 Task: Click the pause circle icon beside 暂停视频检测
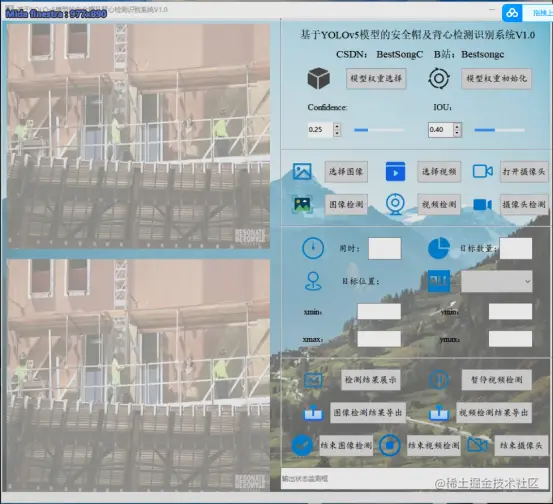439,380
